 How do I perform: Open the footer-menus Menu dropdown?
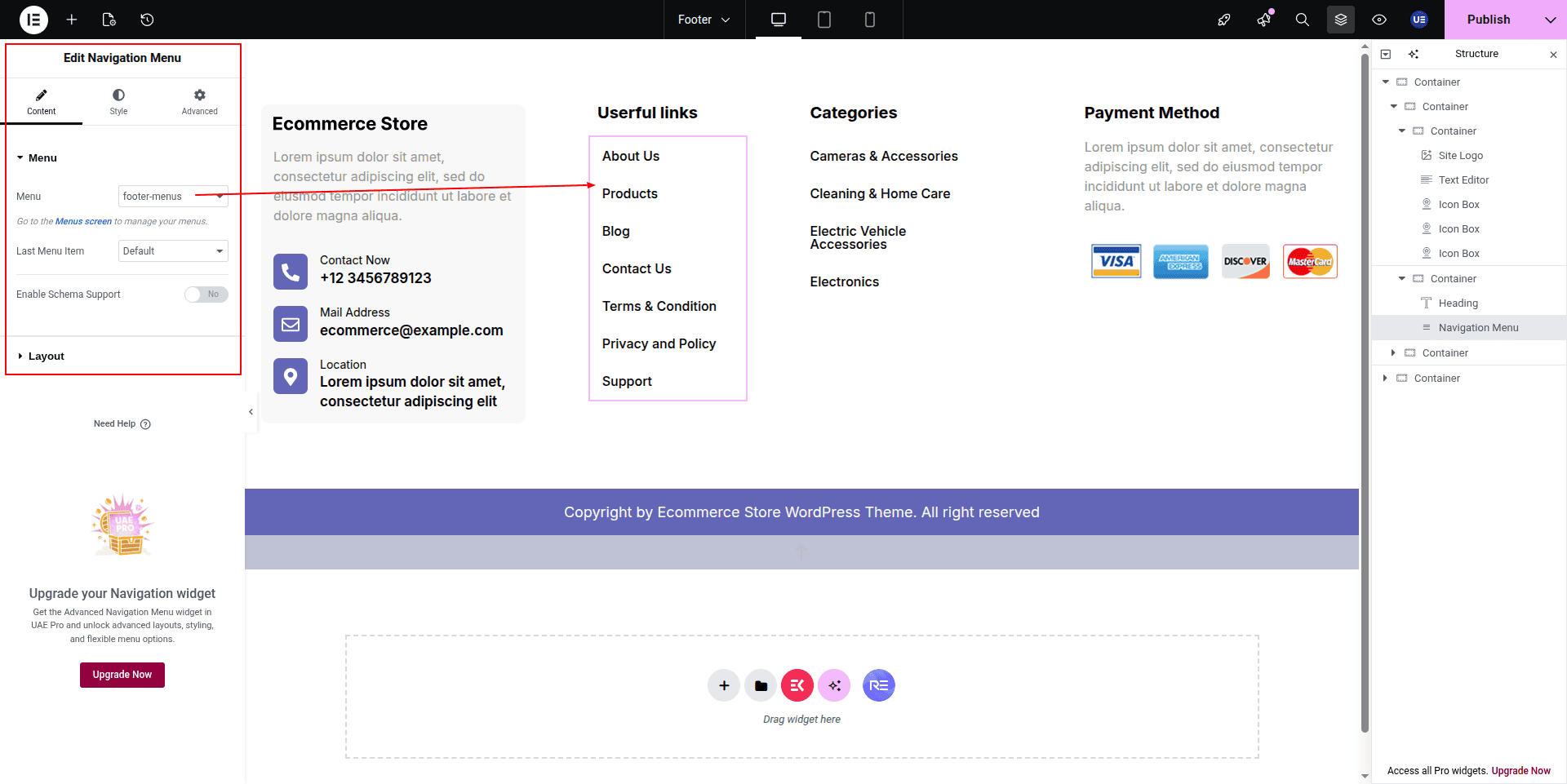coord(173,197)
